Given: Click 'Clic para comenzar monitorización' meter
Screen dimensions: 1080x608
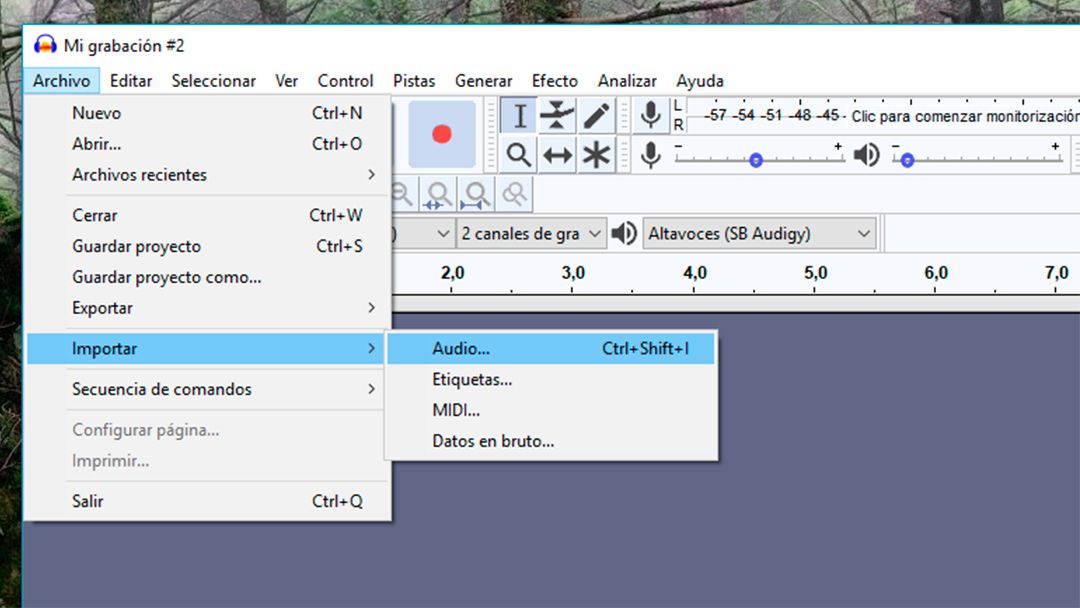Looking at the screenshot, I should pyautogui.click(x=964, y=116).
